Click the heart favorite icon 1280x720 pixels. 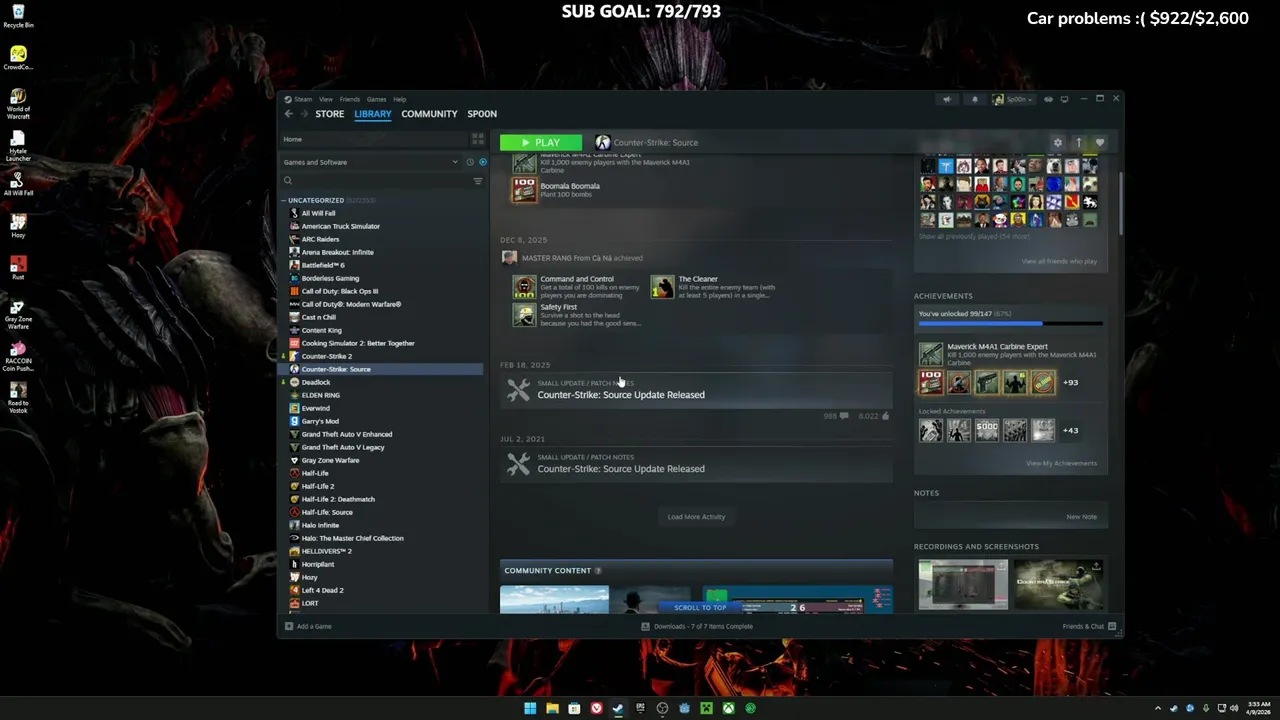1099,142
